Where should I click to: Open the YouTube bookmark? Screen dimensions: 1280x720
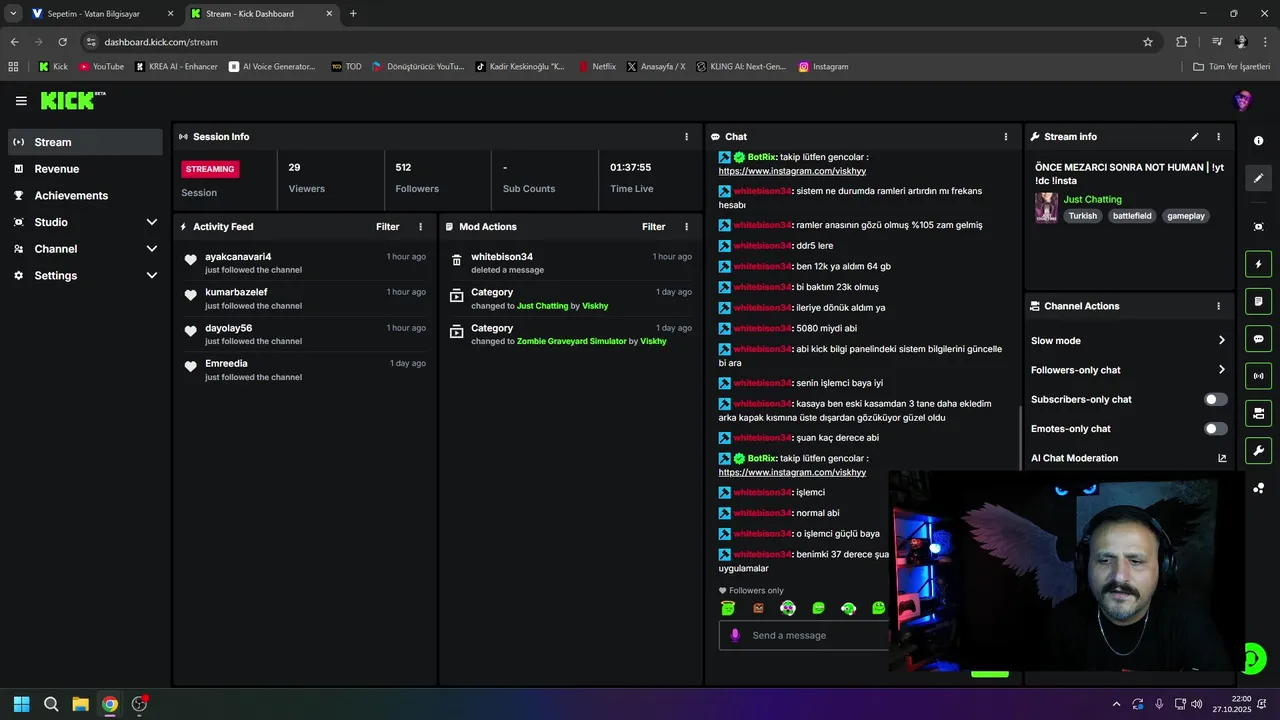[101, 67]
